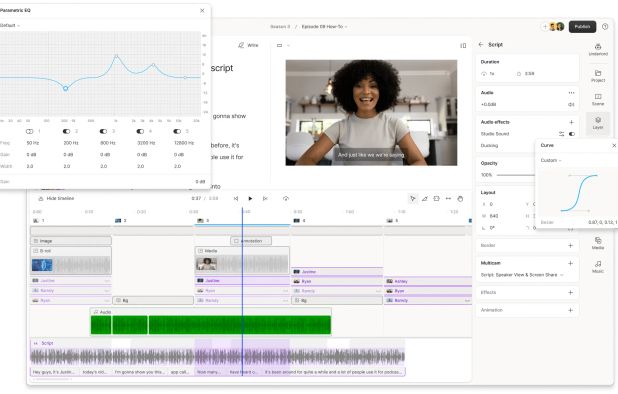Edit the 3200 Hz frequency value
The image size is (618, 394).
tap(146, 143)
